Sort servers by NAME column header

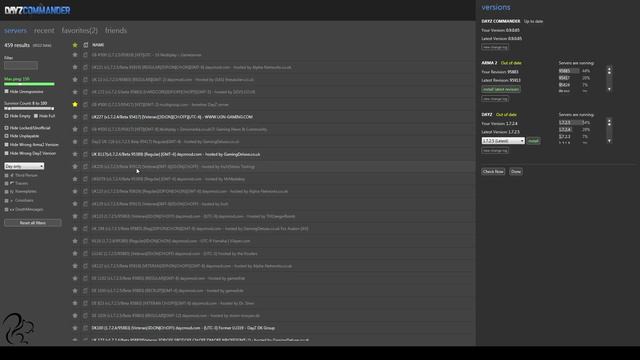coord(98,45)
